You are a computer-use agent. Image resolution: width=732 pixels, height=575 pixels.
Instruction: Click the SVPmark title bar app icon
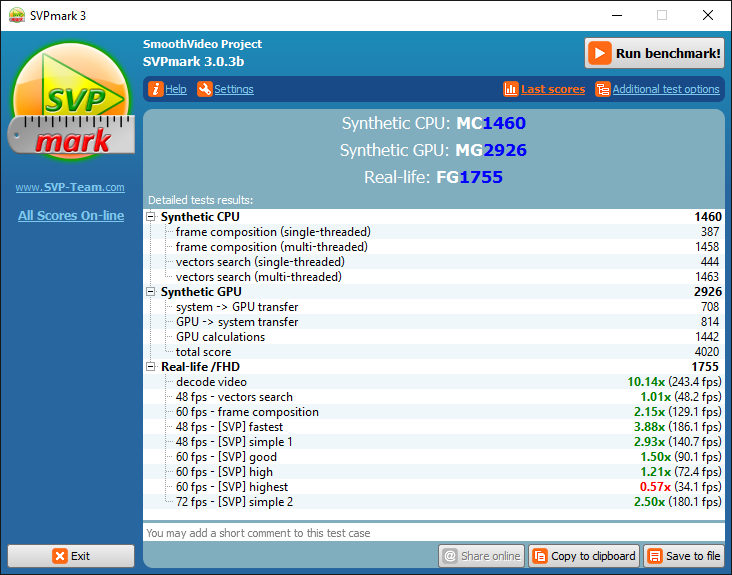coord(17,15)
